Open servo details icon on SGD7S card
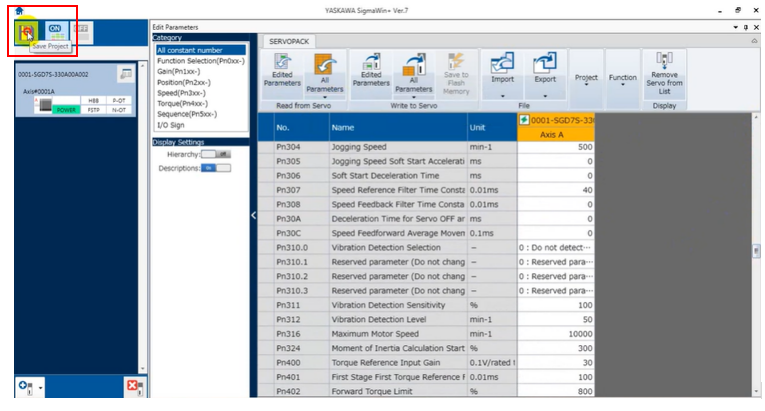 [x=126, y=74]
